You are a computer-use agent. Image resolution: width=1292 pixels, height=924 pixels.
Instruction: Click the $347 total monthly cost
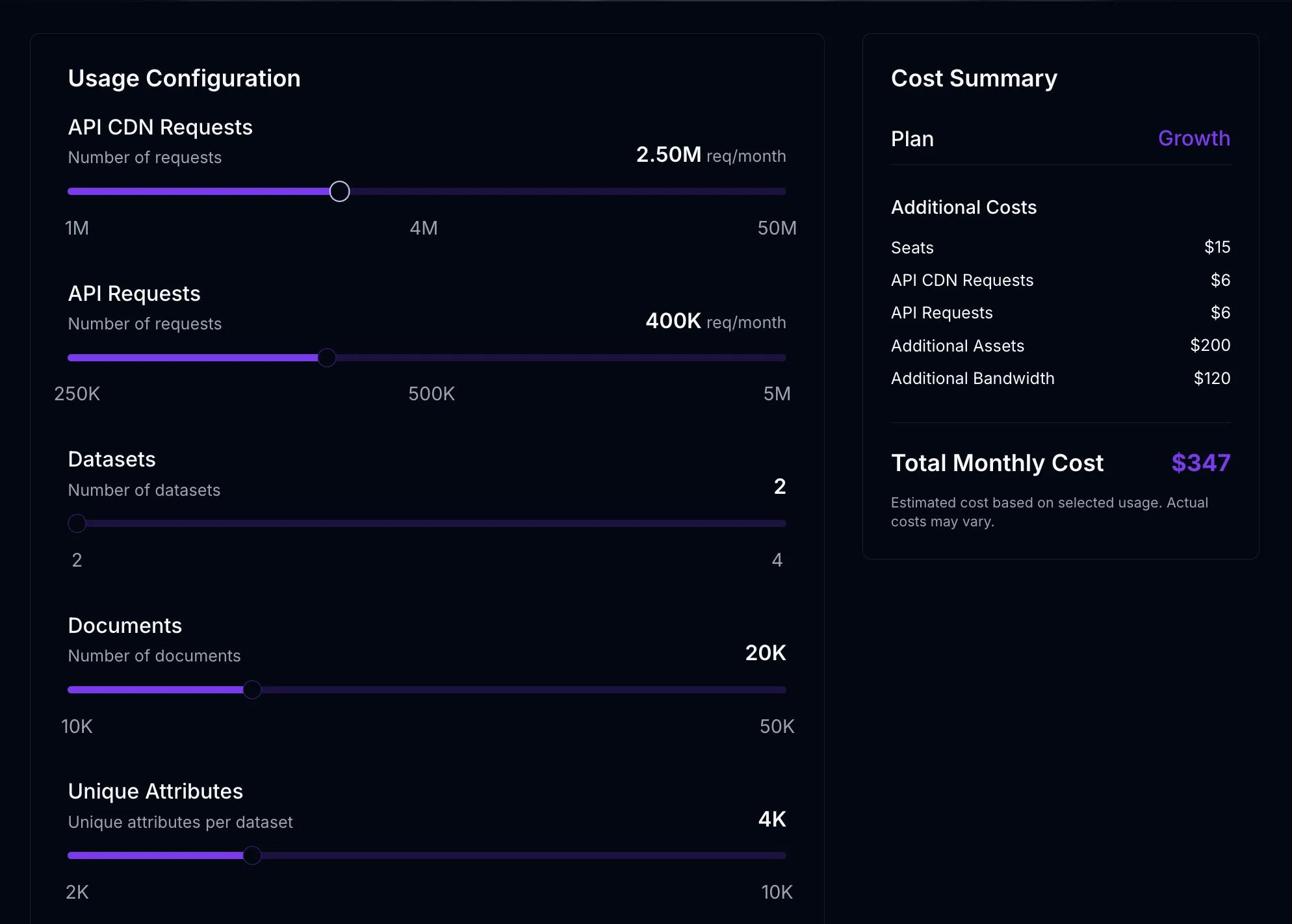coord(1200,463)
